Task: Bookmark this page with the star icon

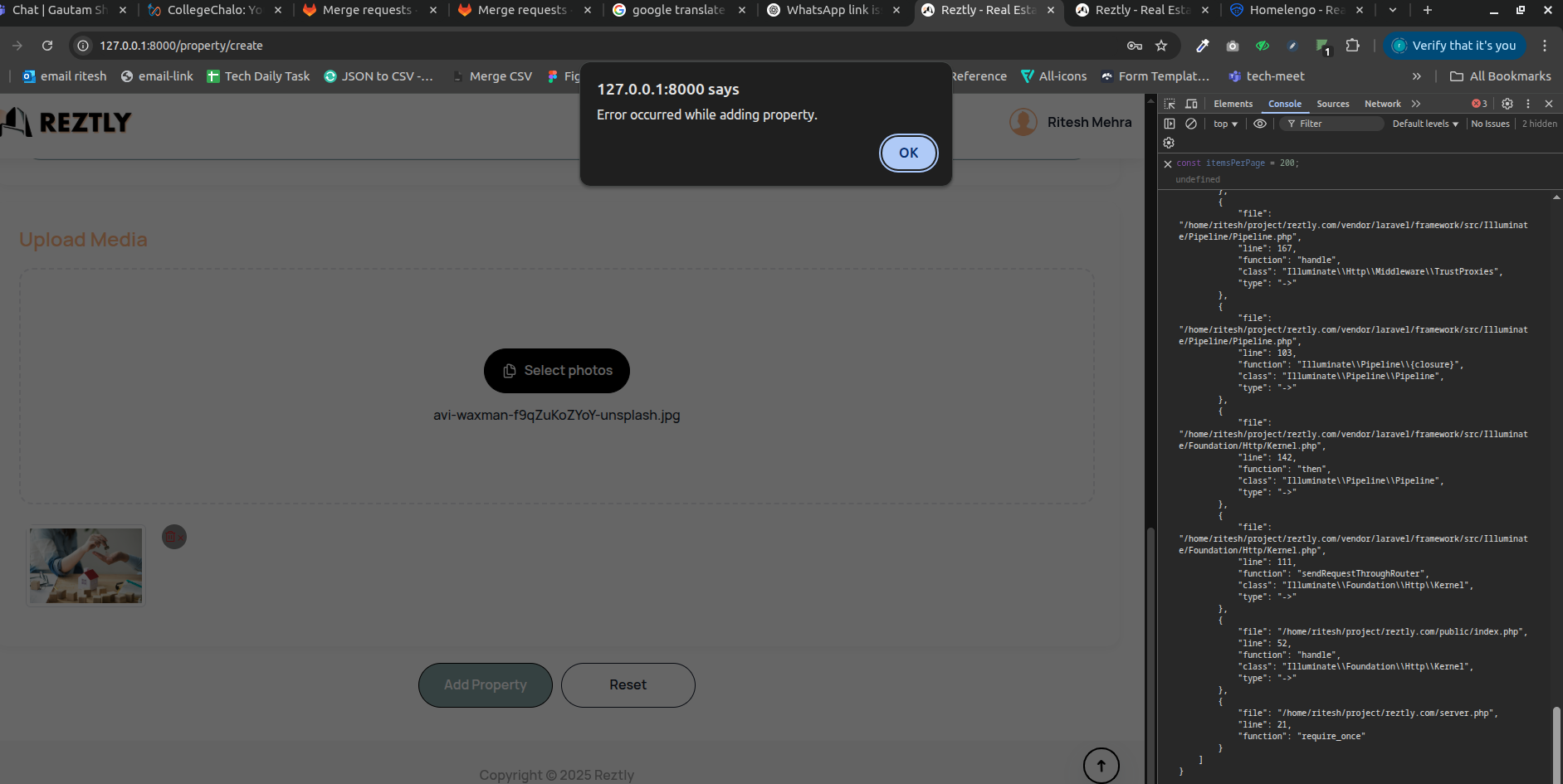Action: tap(1161, 46)
